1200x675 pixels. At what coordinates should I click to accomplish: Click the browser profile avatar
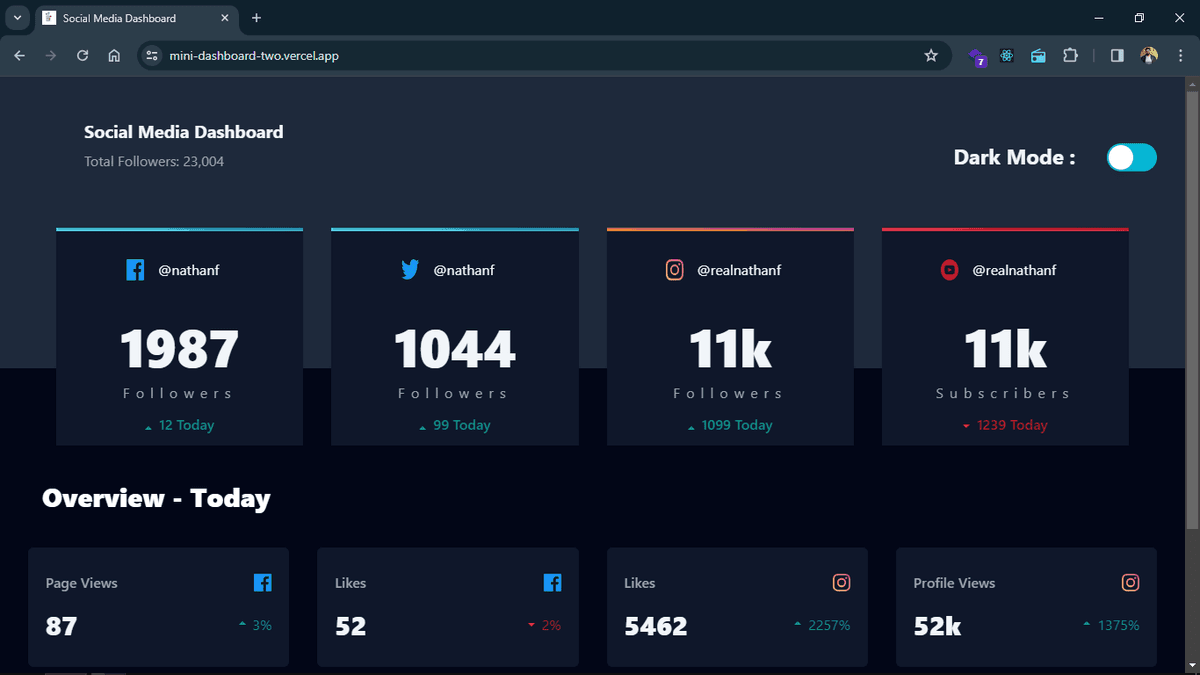coord(1148,56)
